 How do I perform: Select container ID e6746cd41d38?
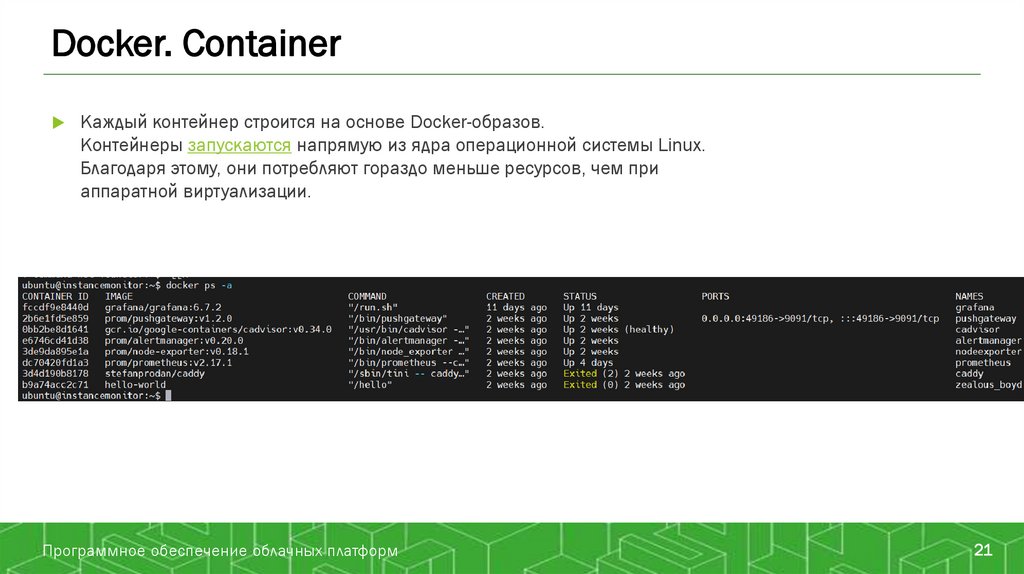pyautogui.click(x=55, y=341)
